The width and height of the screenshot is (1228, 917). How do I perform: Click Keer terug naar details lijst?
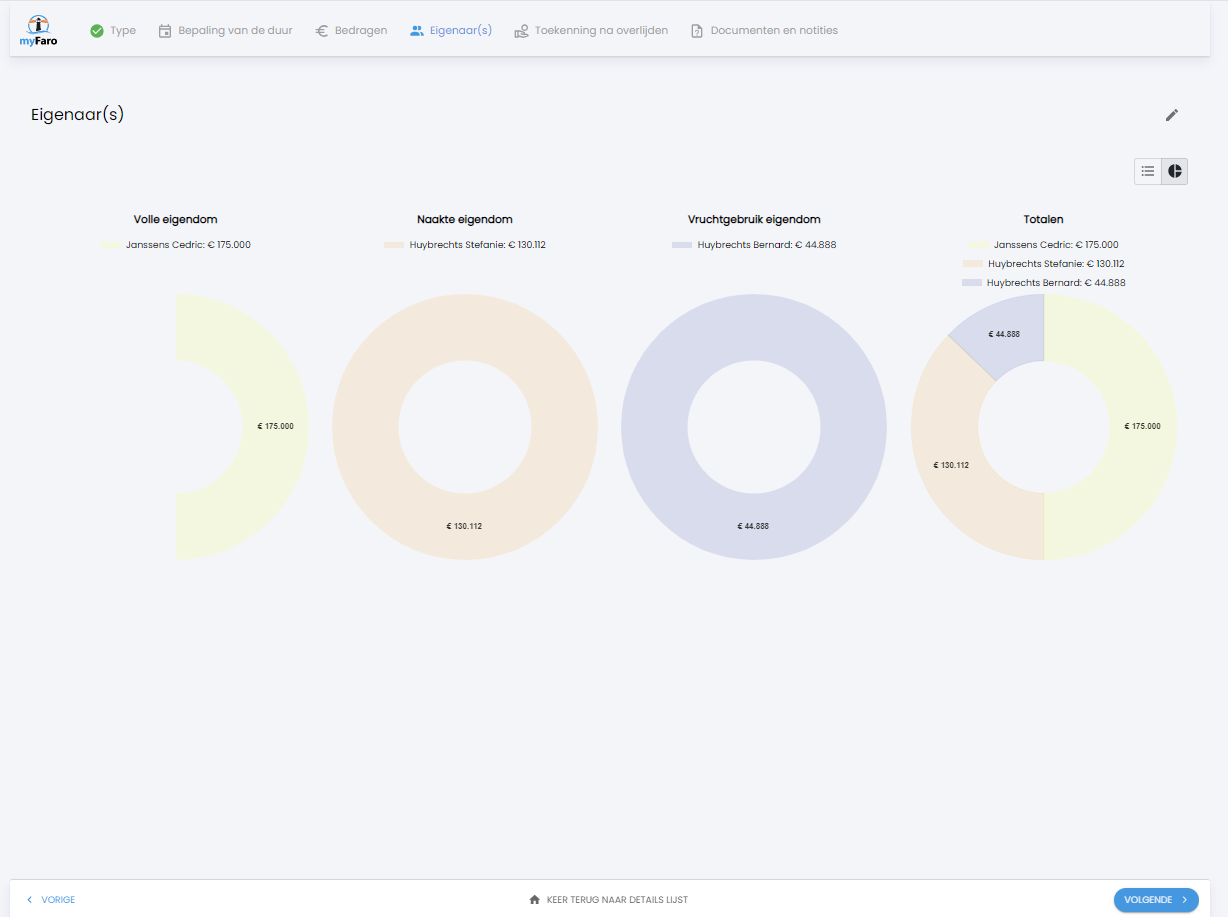(608, 900)
